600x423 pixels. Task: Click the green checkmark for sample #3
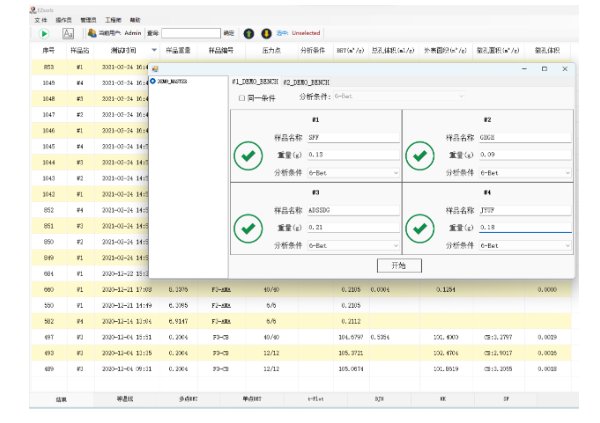tap(248, 227)
